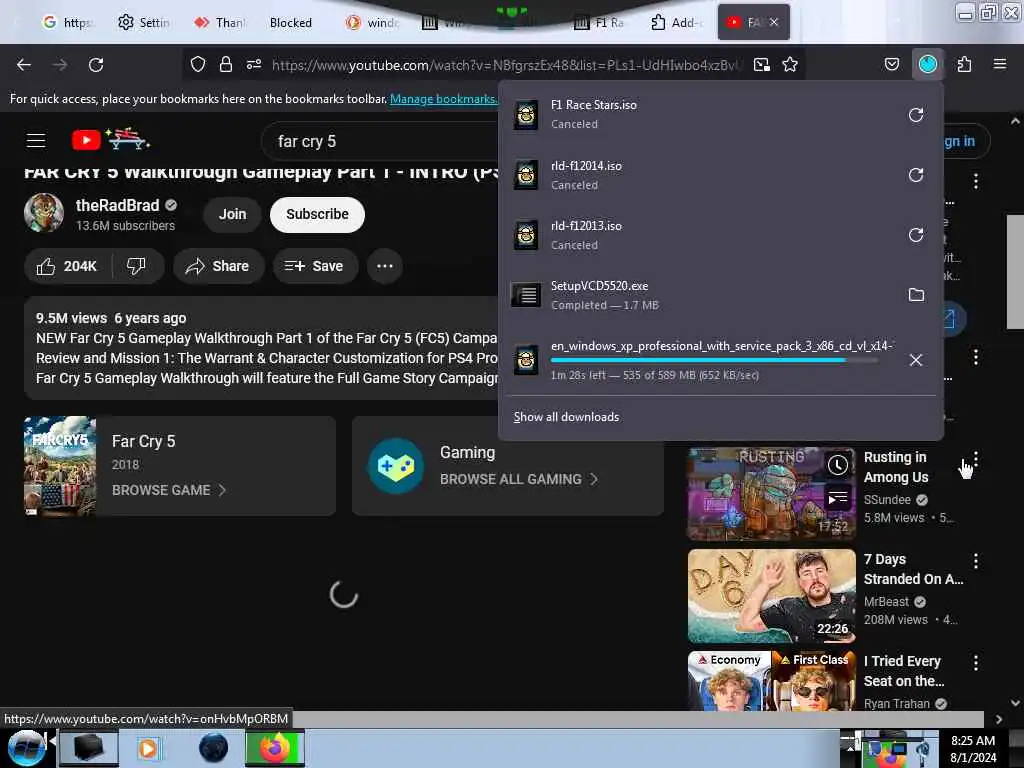Image resolution: width=1024 pixels, height=768 pixels.
Task: Open the site permissions icon in address bar
Action: pos(254,64)
